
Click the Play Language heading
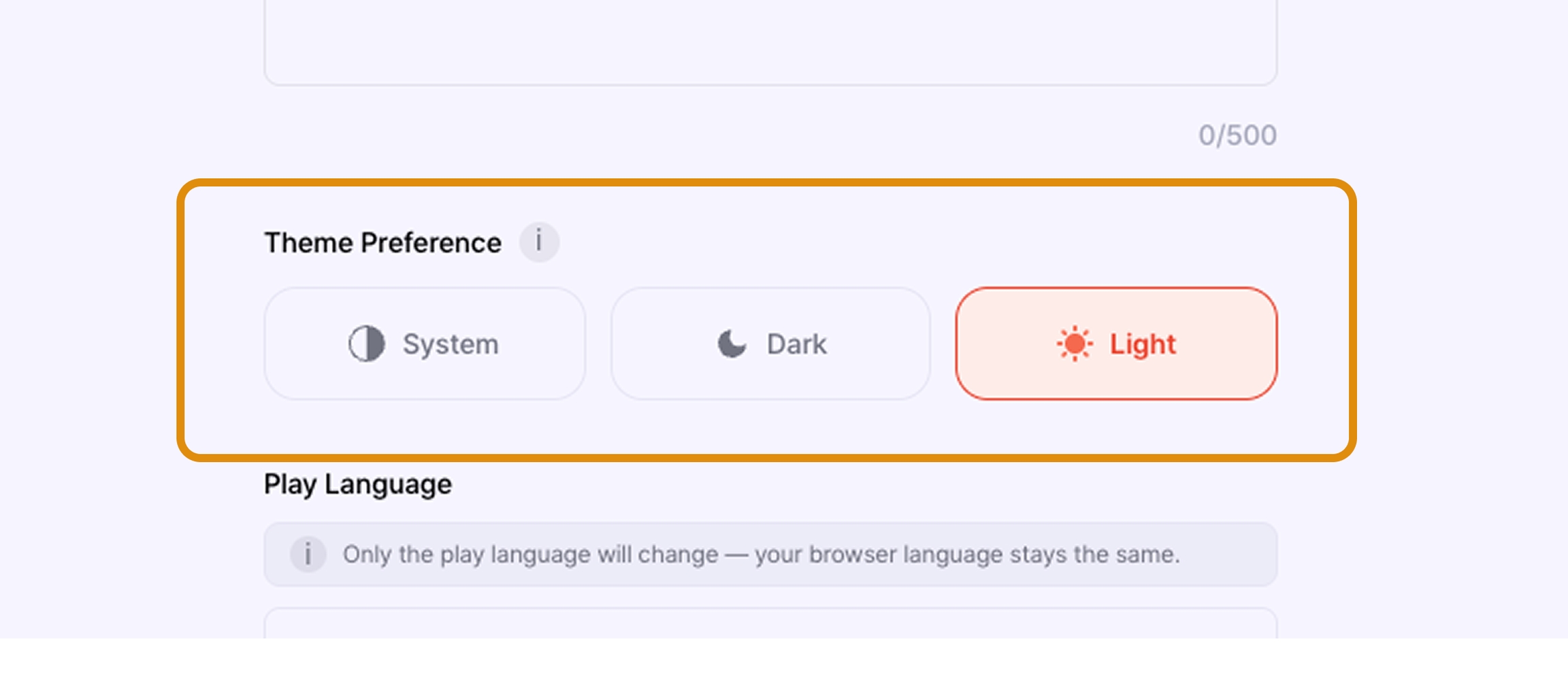point(357,484)
